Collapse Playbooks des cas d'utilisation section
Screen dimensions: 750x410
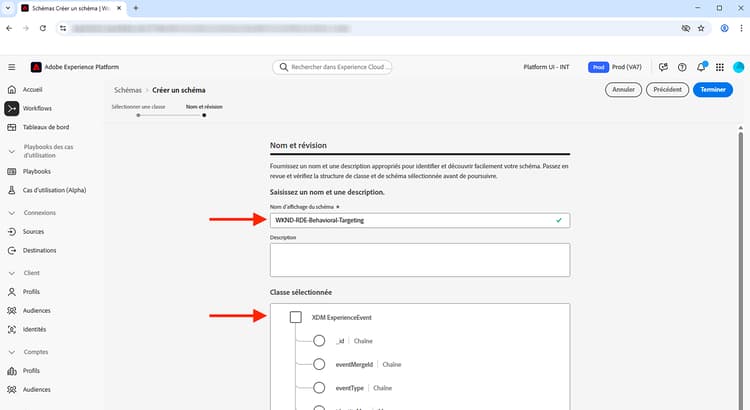point(12,151)
